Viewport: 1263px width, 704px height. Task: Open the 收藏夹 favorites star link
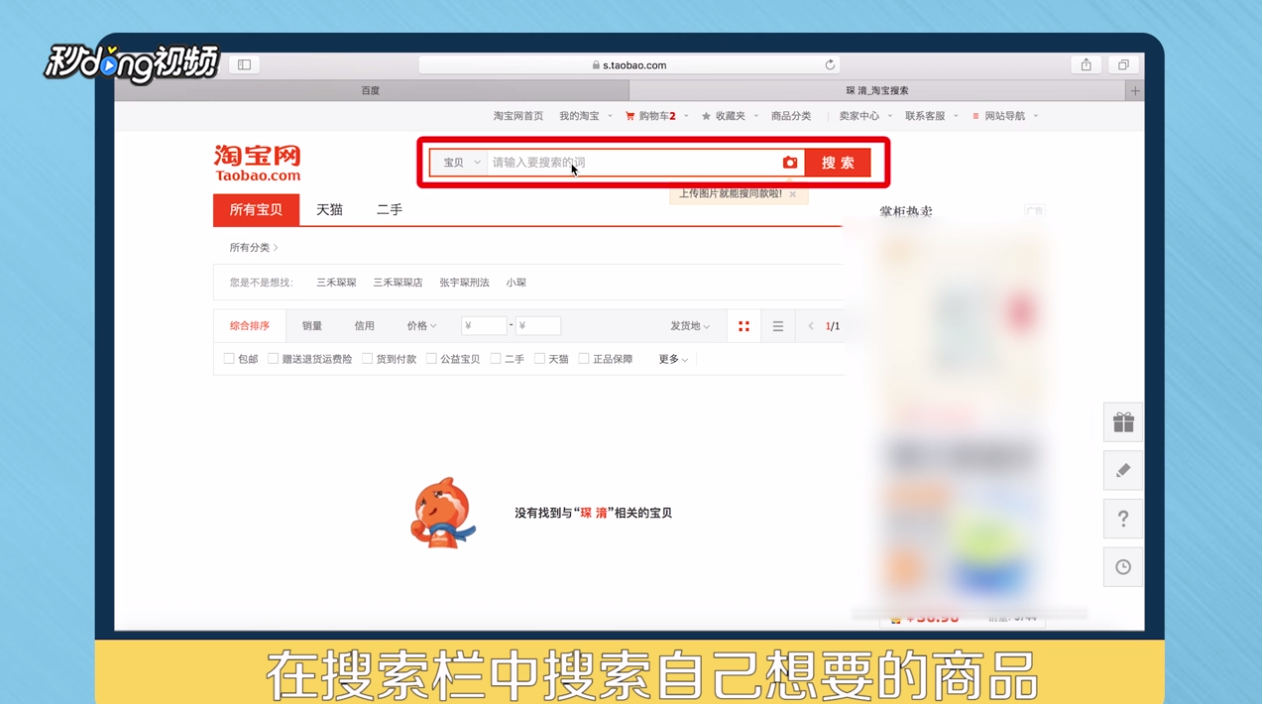pos(723,116)
